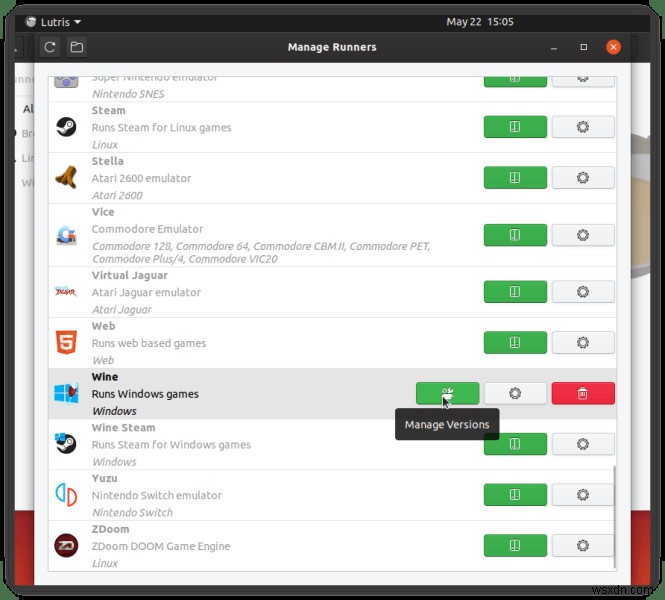Open Stella runner configuration gear
The width and height of the screenshot is (665, 600).
coord(583,177)
